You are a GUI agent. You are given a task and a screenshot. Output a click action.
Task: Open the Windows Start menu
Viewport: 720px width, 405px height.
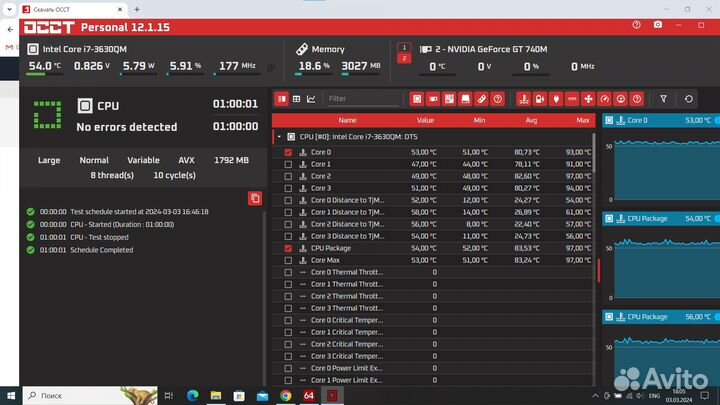tap(11, 395)
